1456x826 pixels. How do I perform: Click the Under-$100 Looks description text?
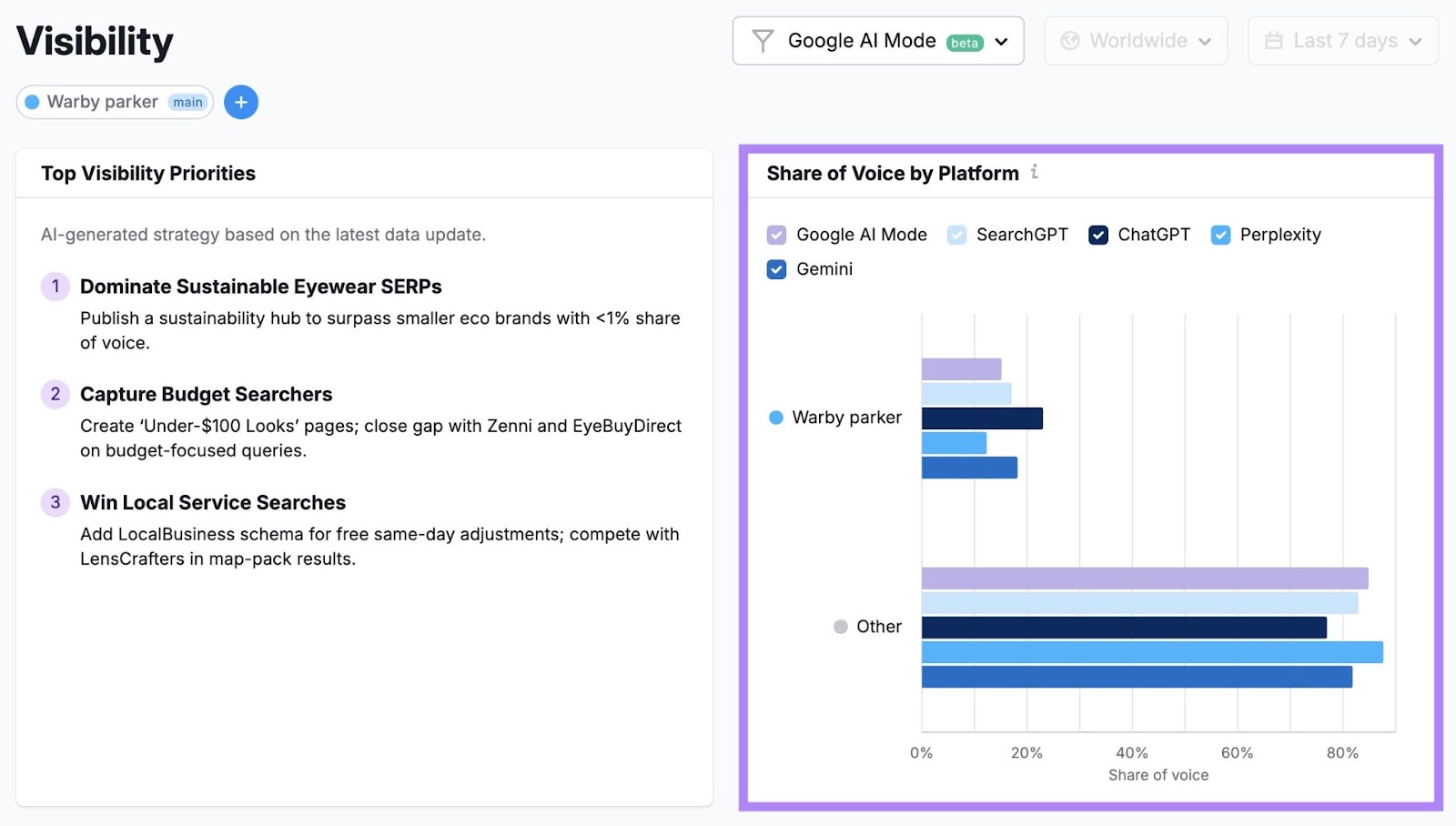380,438
